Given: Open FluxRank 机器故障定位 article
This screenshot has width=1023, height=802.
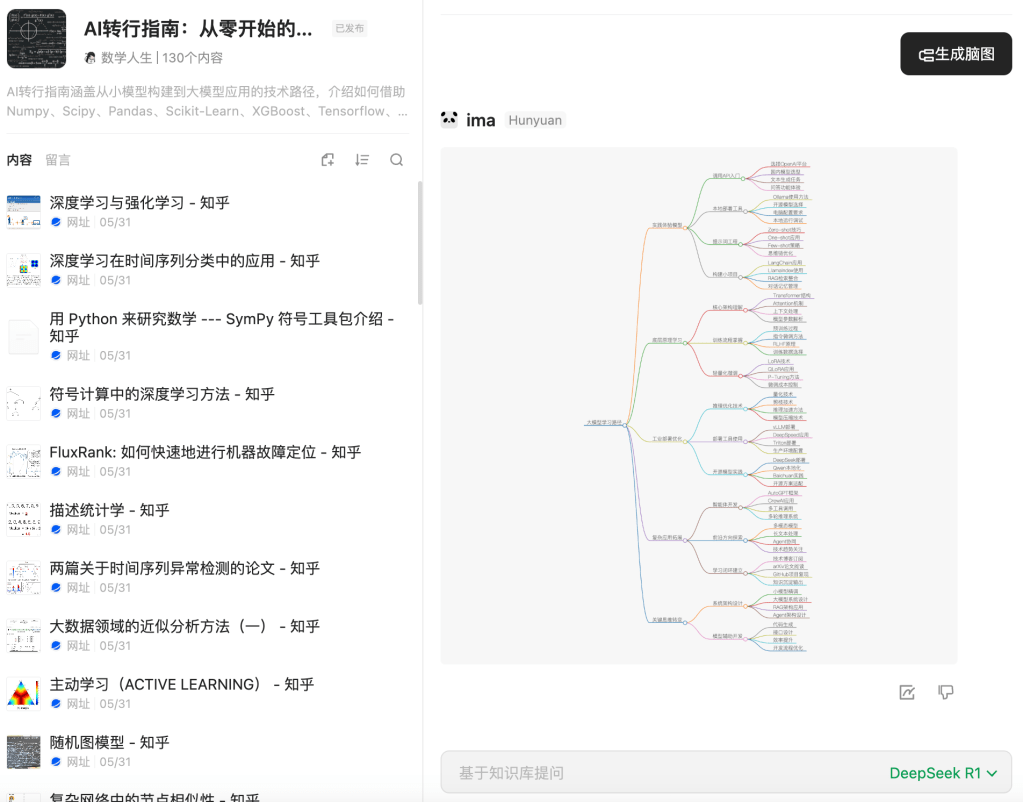Looking at the screenshot, I should [x=205, y=452].
